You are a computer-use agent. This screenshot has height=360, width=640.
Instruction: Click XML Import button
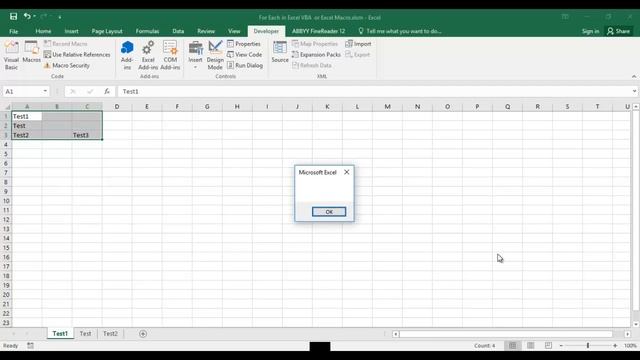point(358,44)
